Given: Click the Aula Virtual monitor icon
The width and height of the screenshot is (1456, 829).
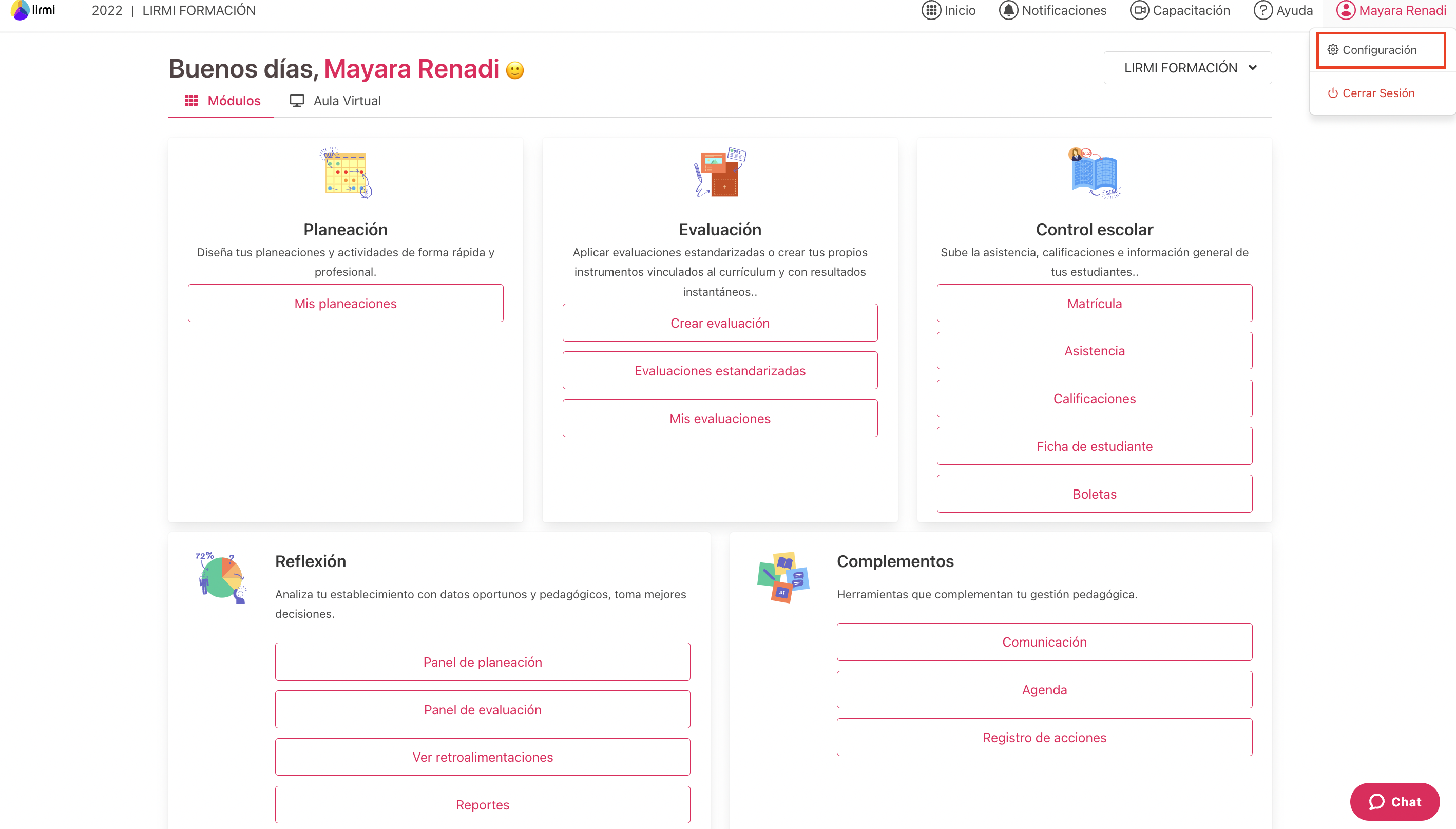Looking at the screenshot, I should coord(296,101).
